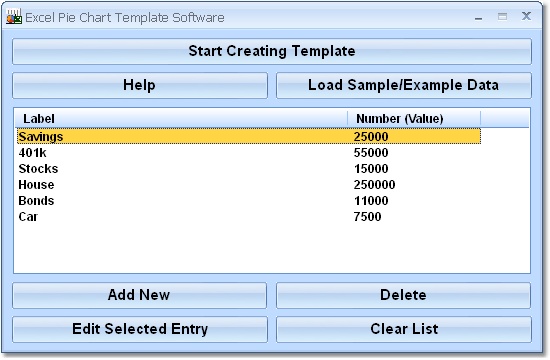The image size is (550, 360).
Task: Click the application icon in title bar
Action: (14, 17)
